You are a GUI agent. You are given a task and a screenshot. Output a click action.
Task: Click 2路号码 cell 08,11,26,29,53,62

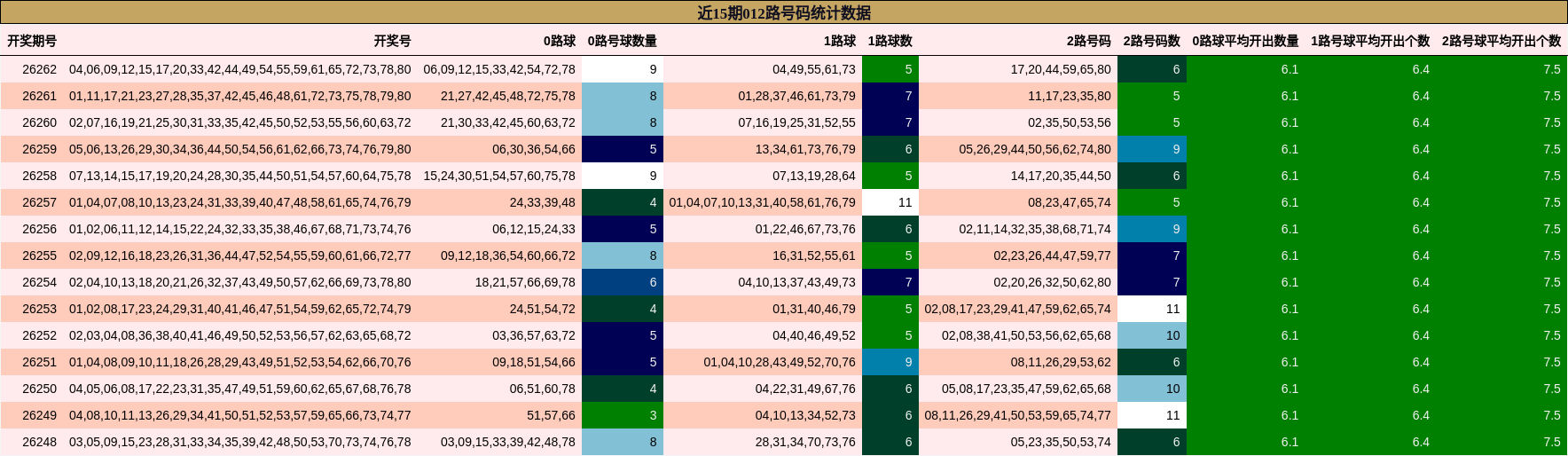pos(1061,362)
